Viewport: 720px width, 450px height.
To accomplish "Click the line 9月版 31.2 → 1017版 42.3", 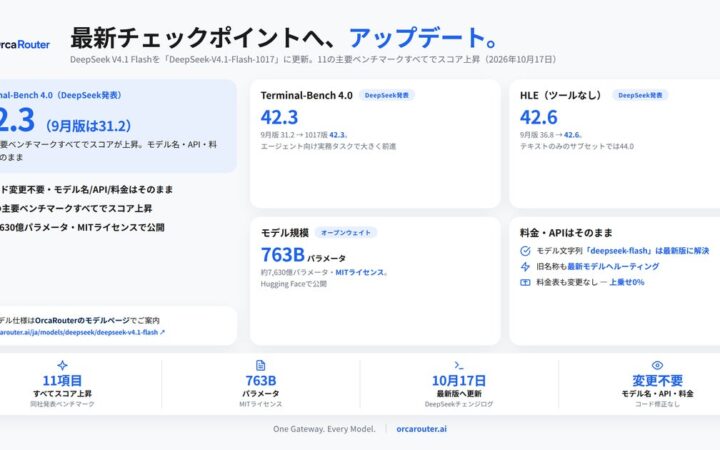I will 304,135.
